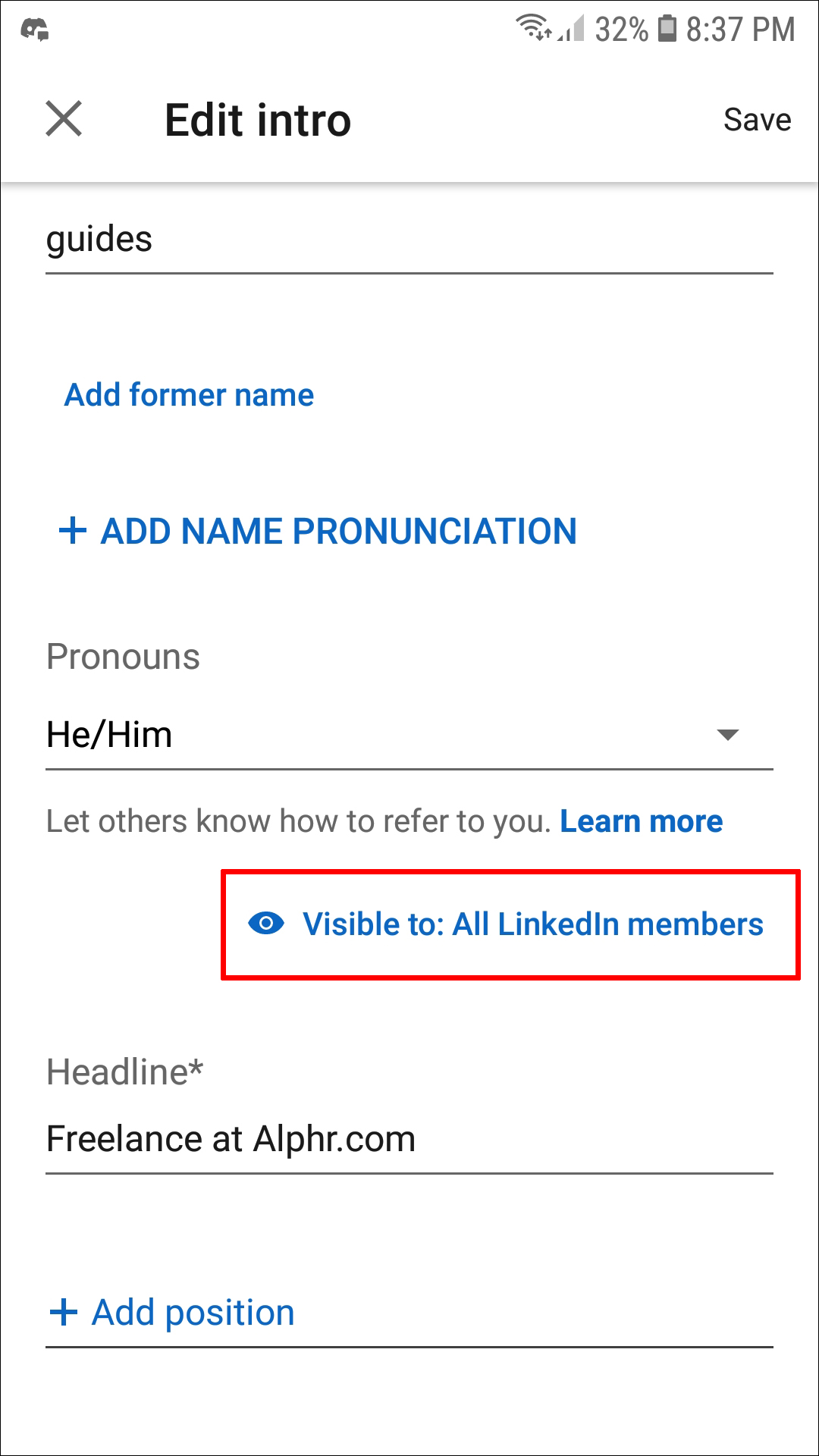The image size is (819, 1456).
Task: Tap the battery icon in status bar
Action: [x=667, y=29]
